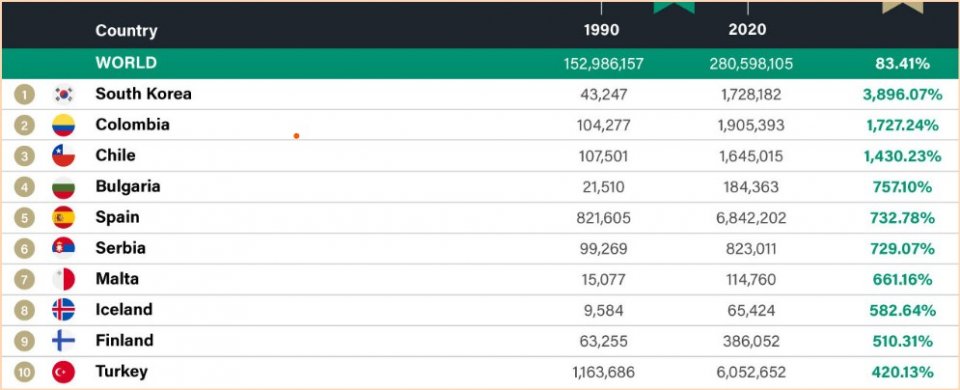This screenshot has height=390, width=960.
Task: Click the Country column header
Action: tap(126, 31)
